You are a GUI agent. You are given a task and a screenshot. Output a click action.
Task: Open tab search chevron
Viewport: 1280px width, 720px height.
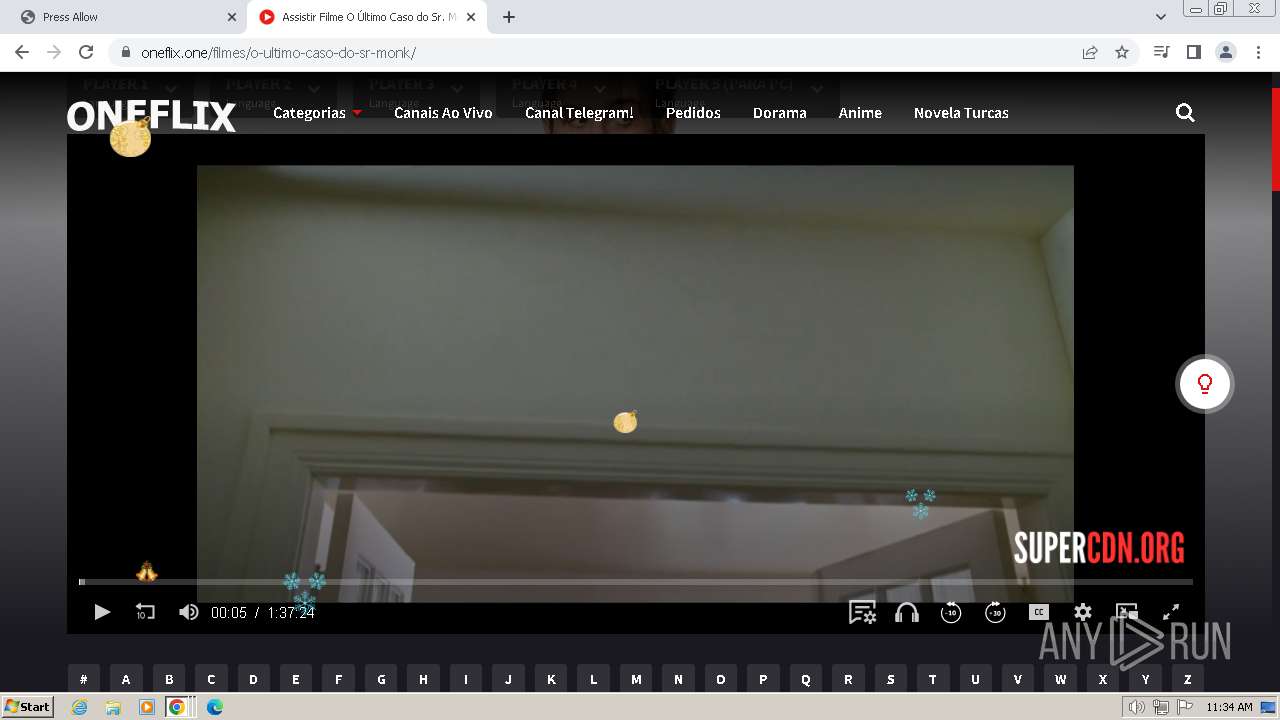coord(1161,17)
